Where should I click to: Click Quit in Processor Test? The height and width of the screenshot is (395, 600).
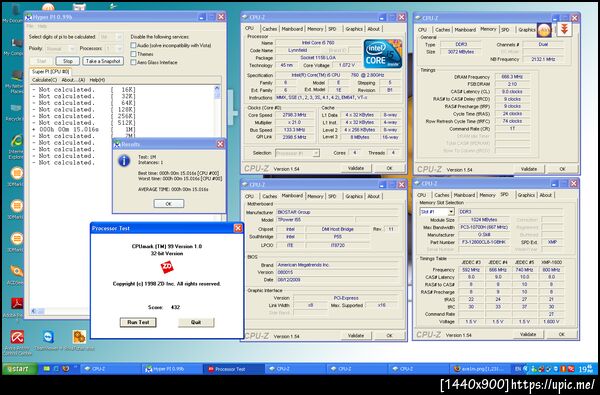[x=196, y=322]
